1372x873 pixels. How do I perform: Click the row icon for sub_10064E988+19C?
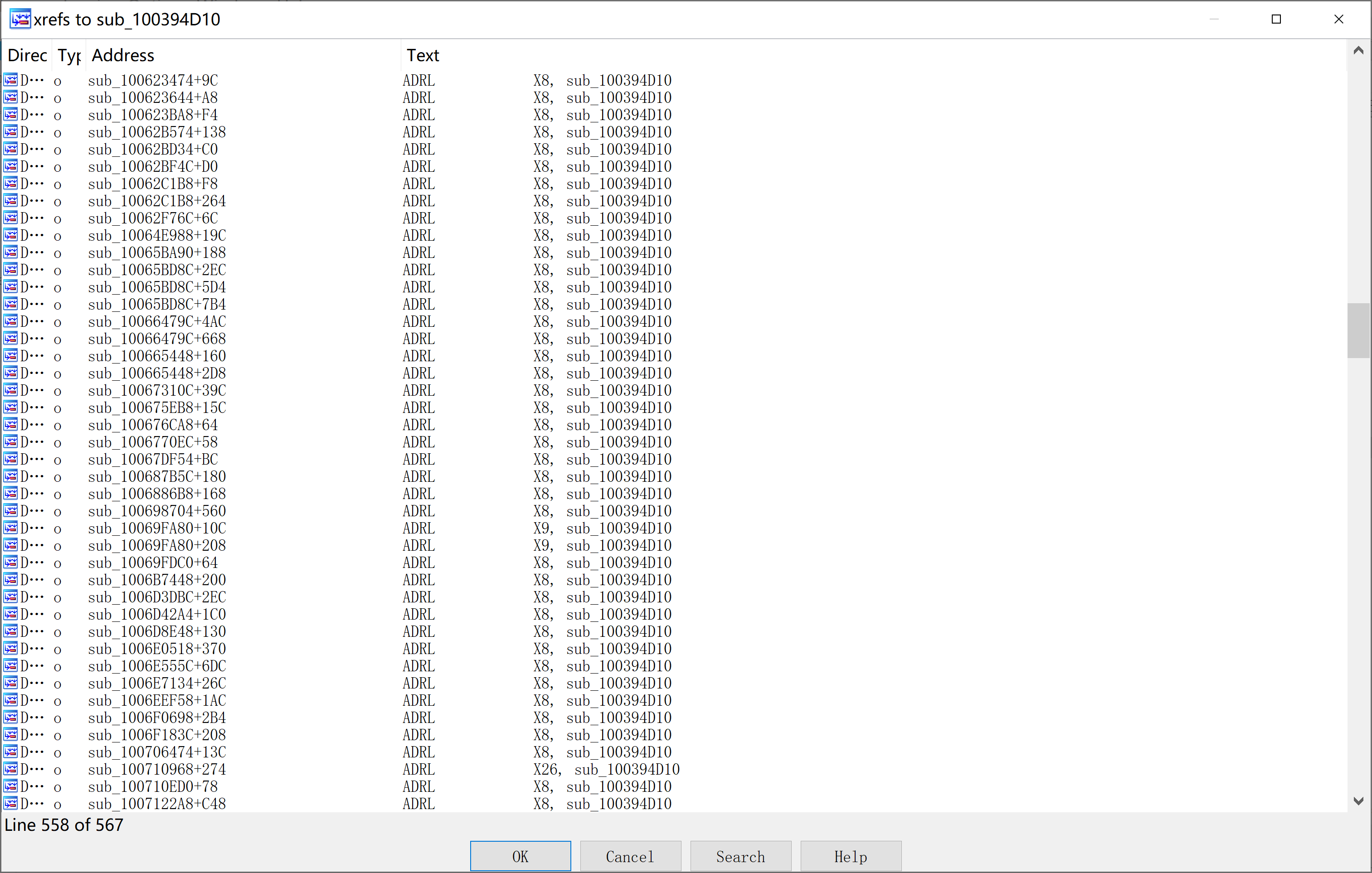click(x=10, y=235)
